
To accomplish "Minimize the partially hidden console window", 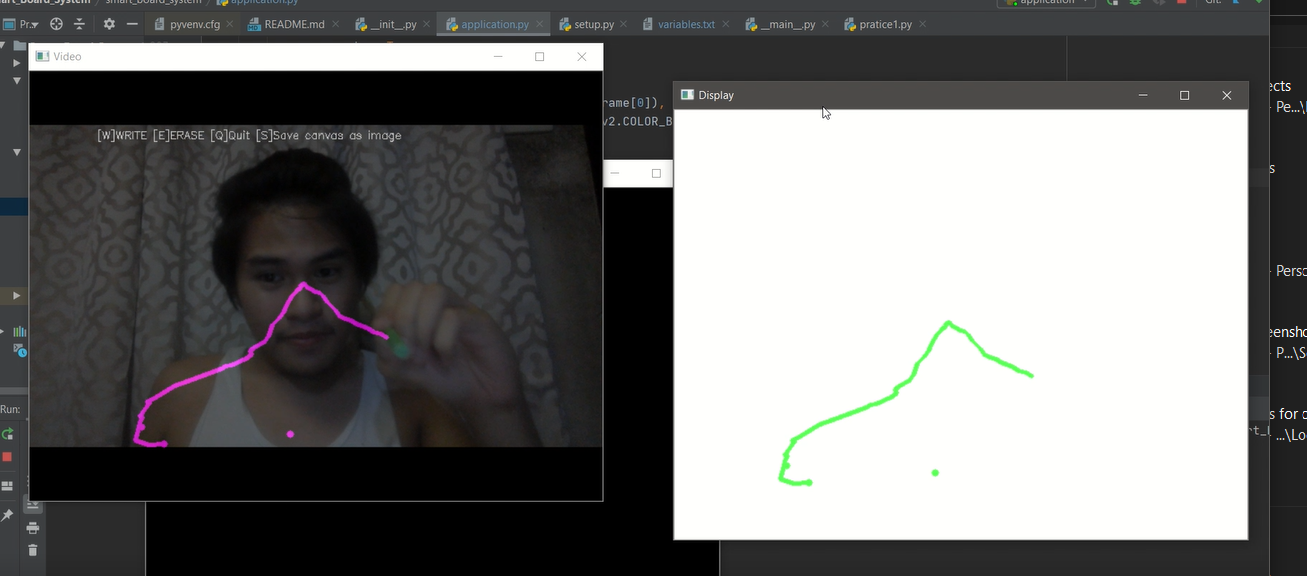I will 615,173.
